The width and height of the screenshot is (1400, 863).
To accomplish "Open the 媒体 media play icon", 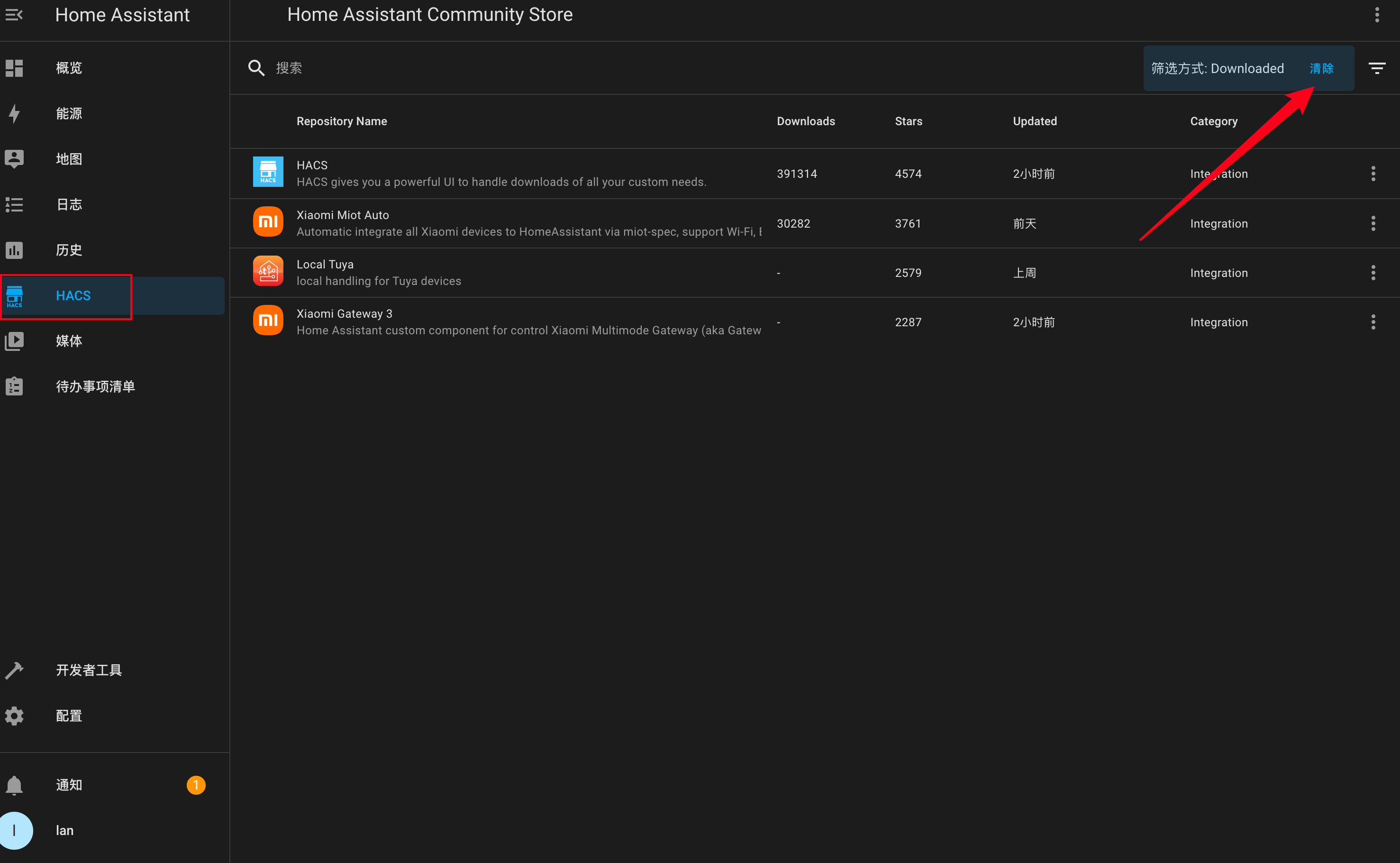I will (x=14, y=341).
